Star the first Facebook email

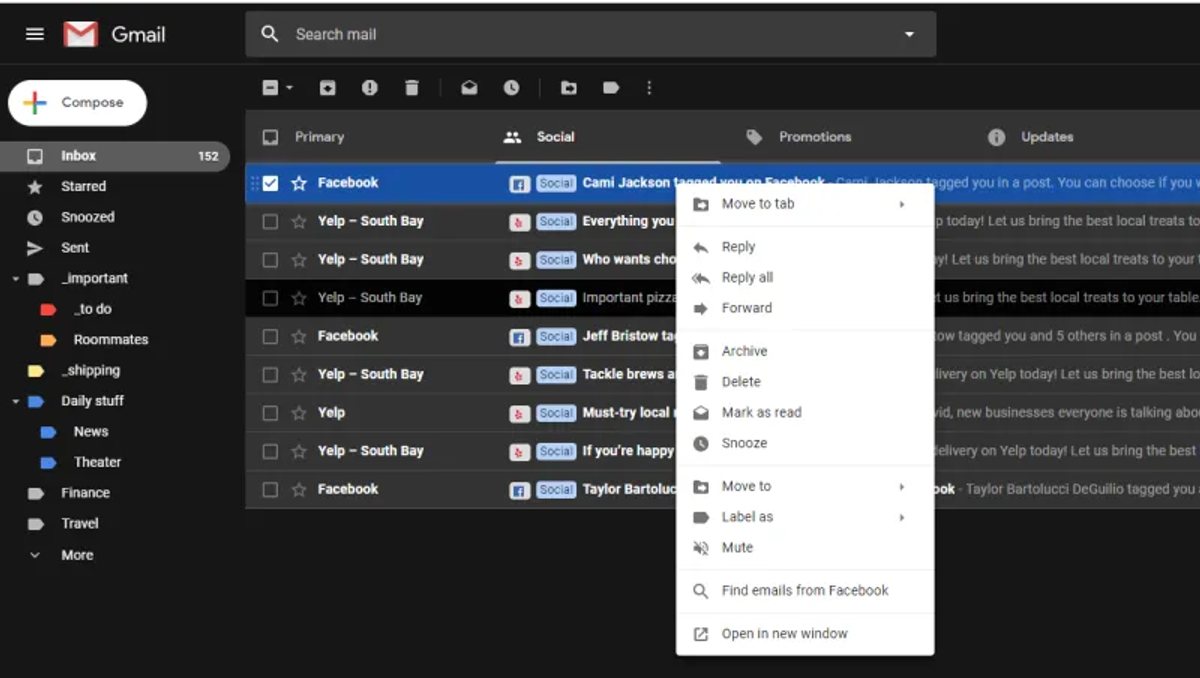click(298, 183)
